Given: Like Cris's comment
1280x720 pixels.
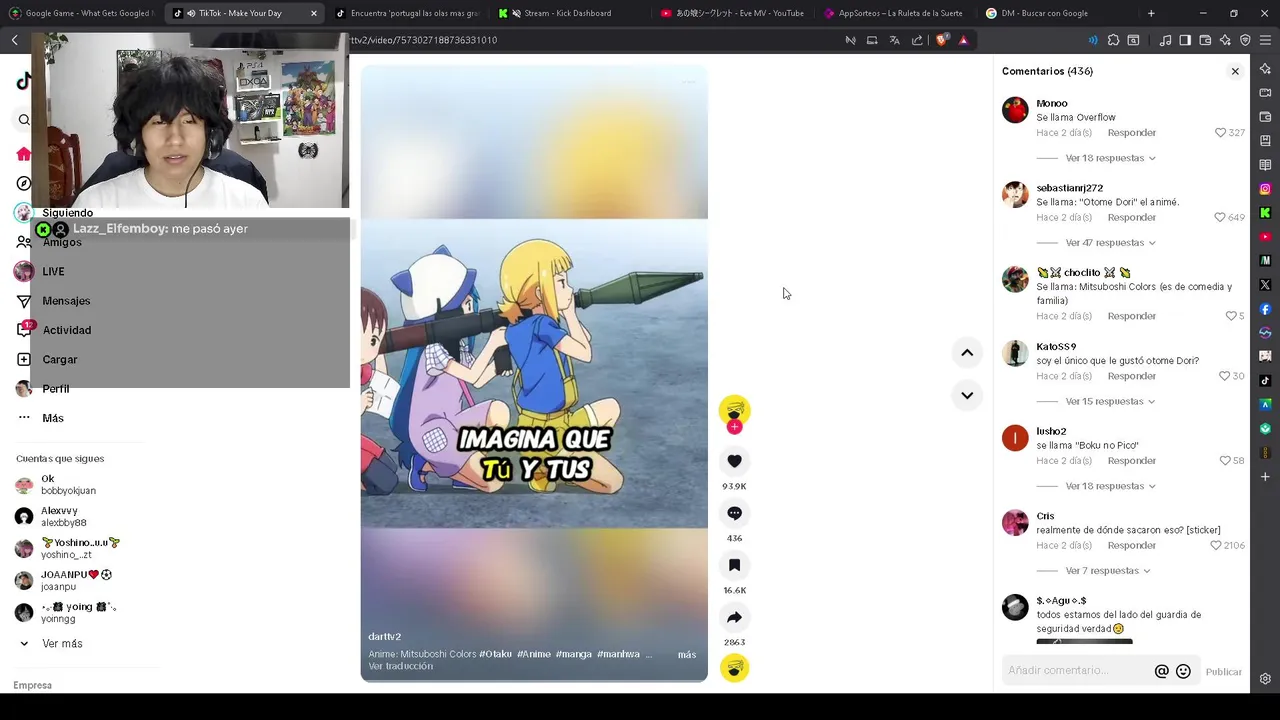Looking at the screenshot, I should [1216, 545].
